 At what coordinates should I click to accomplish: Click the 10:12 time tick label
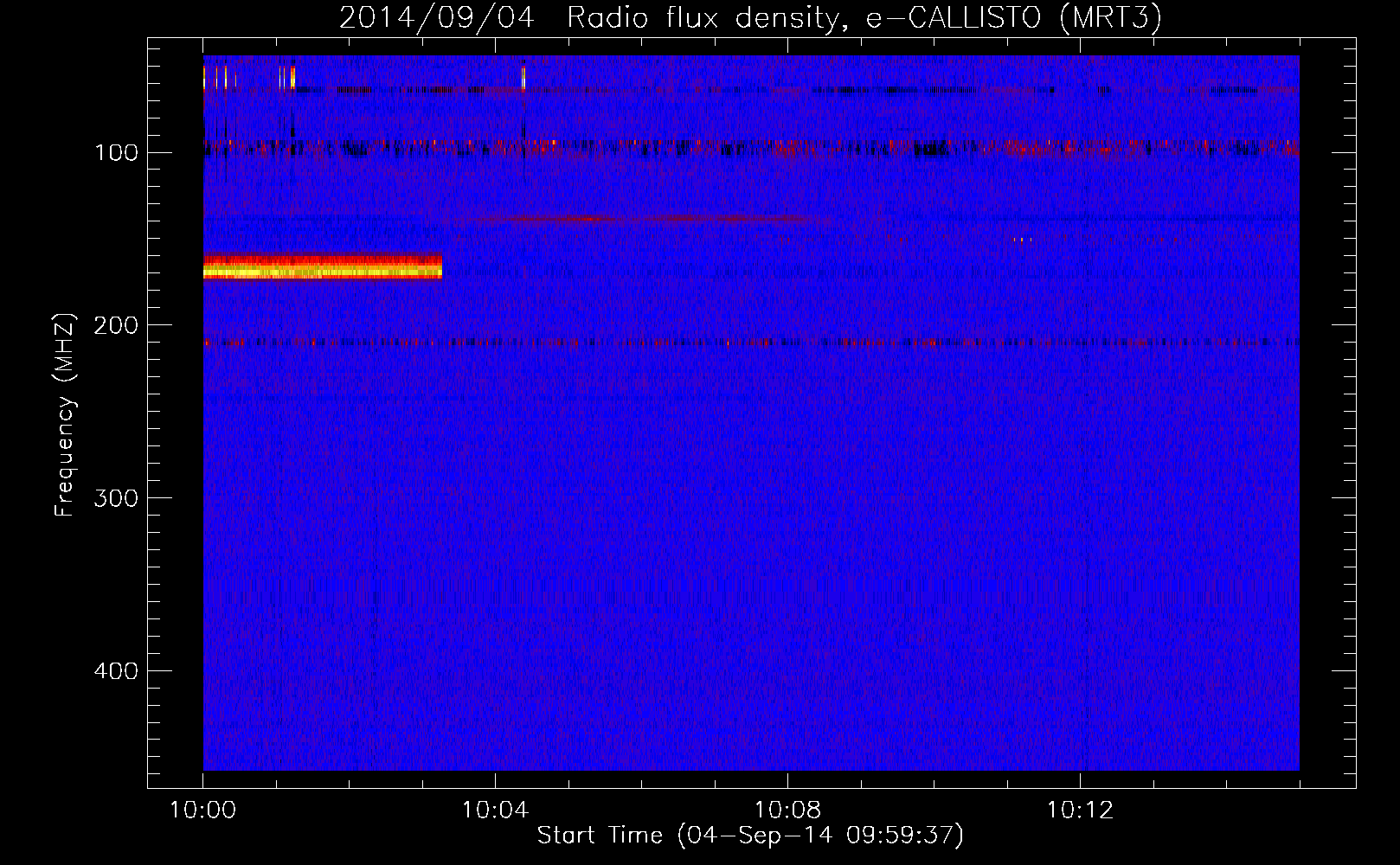click(x=1080, y=810)
